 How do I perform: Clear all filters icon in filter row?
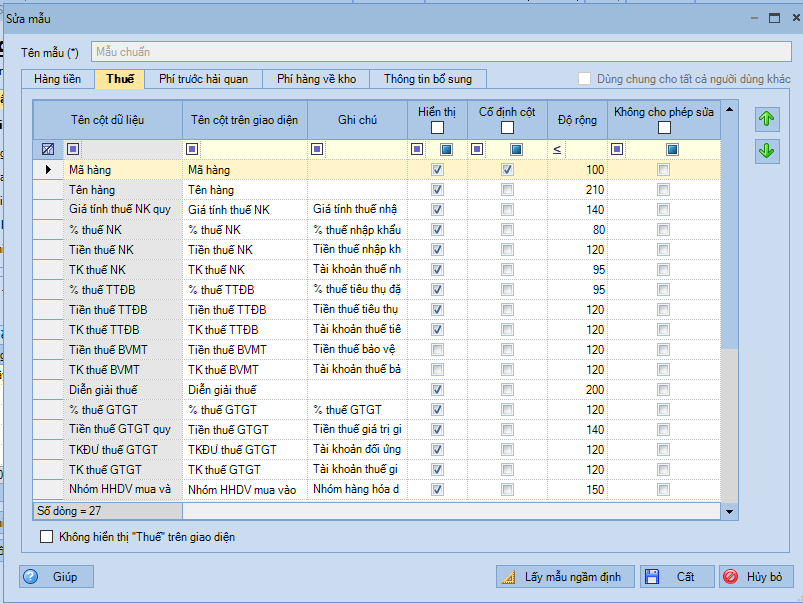pos(48,149)
